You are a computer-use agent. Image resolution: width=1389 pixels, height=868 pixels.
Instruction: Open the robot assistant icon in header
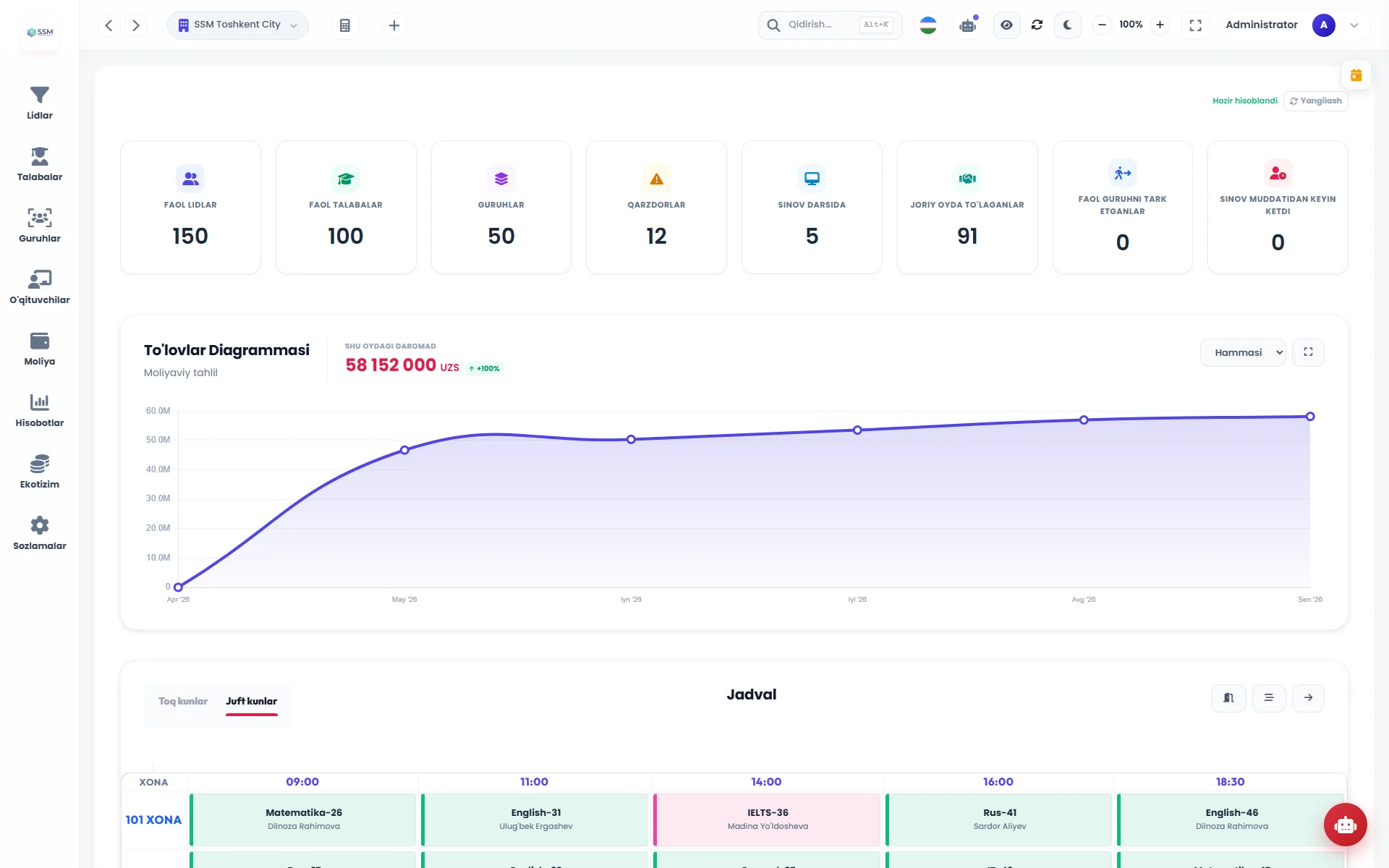pyautogui.click(x=968, y=25)
